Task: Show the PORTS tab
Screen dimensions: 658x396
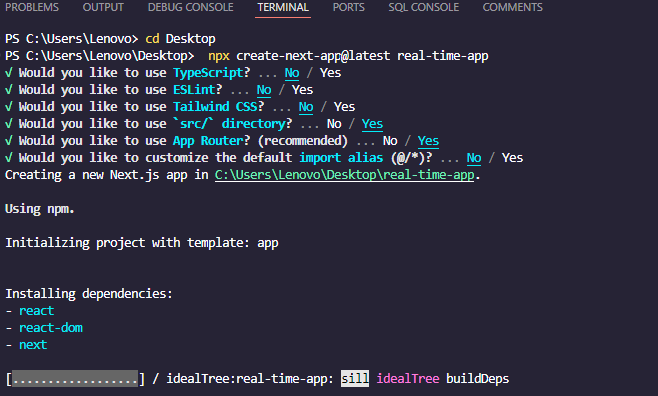Action: (348, 8)
